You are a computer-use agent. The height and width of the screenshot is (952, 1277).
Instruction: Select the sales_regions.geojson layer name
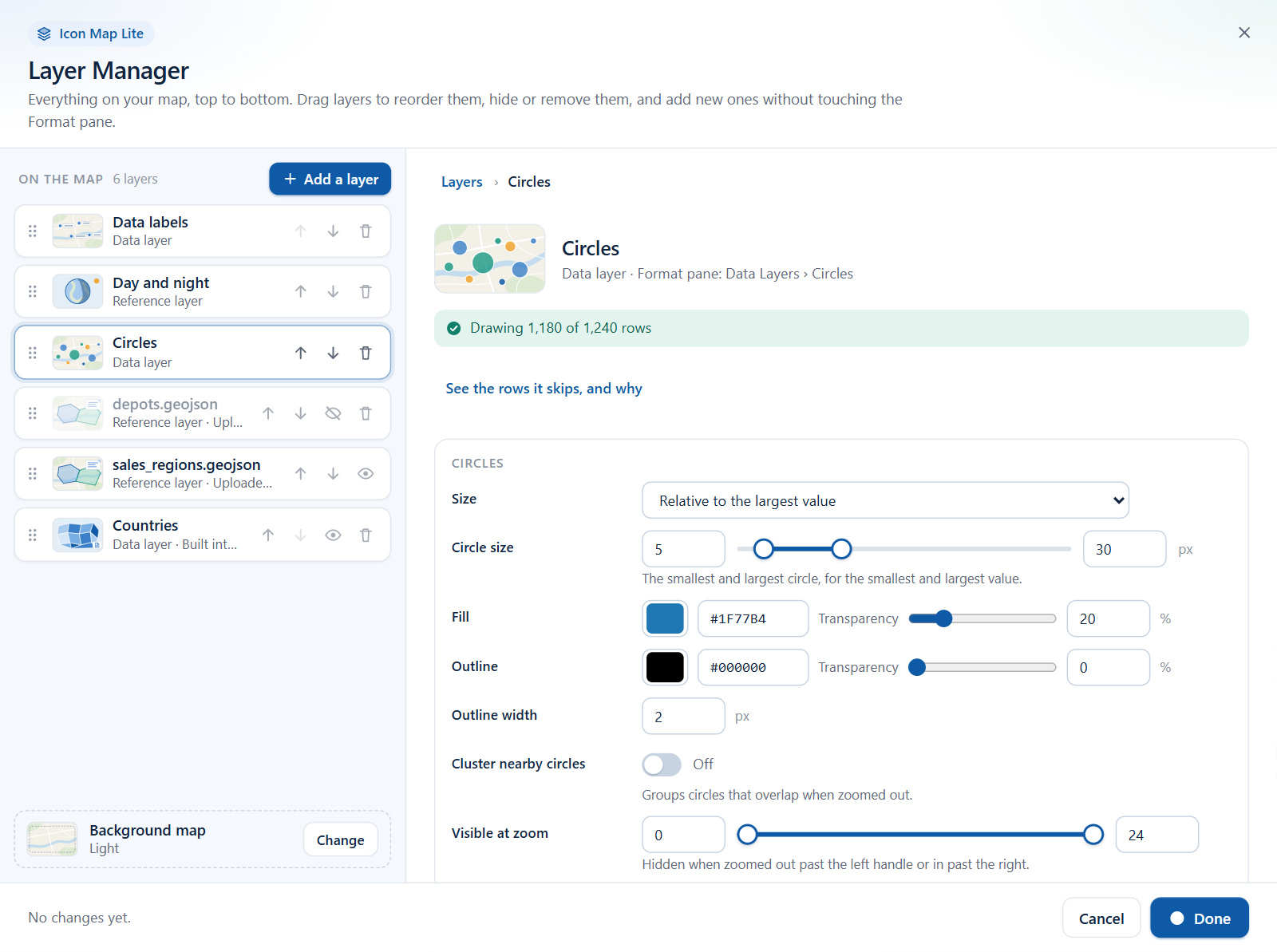click(x=187, y=464)
